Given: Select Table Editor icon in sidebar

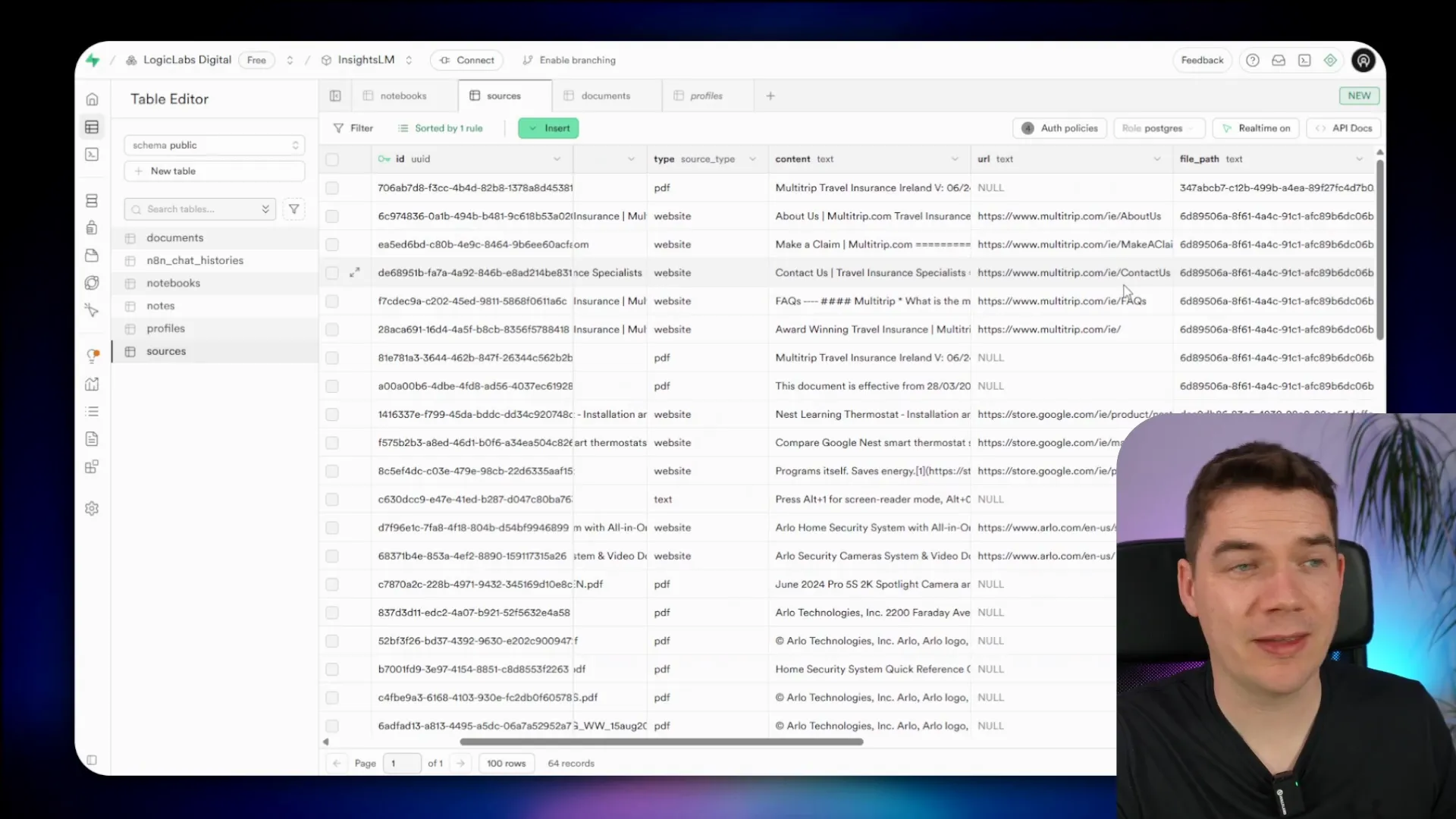Looking at the screenshot, I should [x=92, y=127].
